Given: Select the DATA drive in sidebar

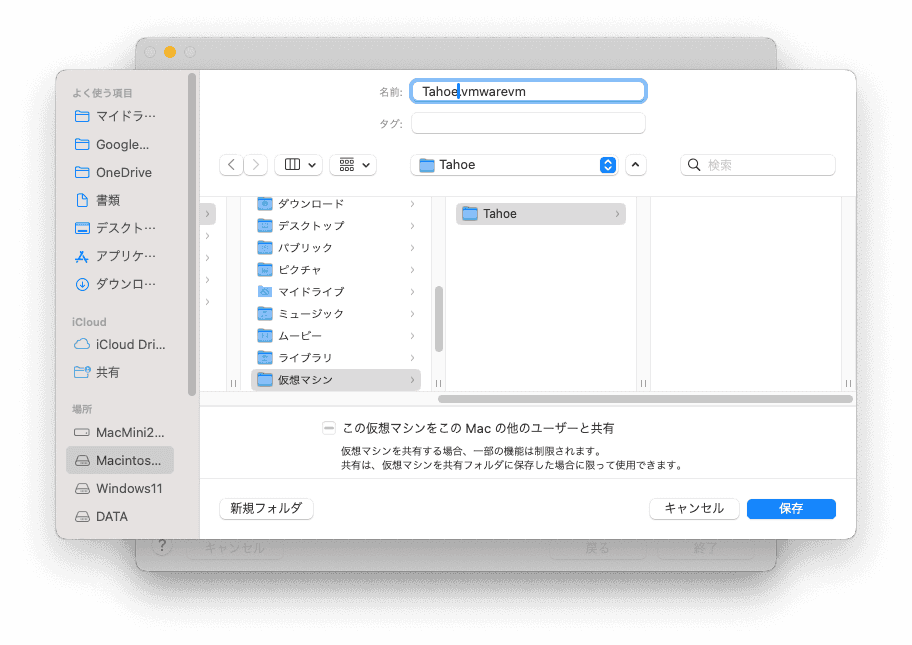Looking at the screenshot, I should click(111, 517).
